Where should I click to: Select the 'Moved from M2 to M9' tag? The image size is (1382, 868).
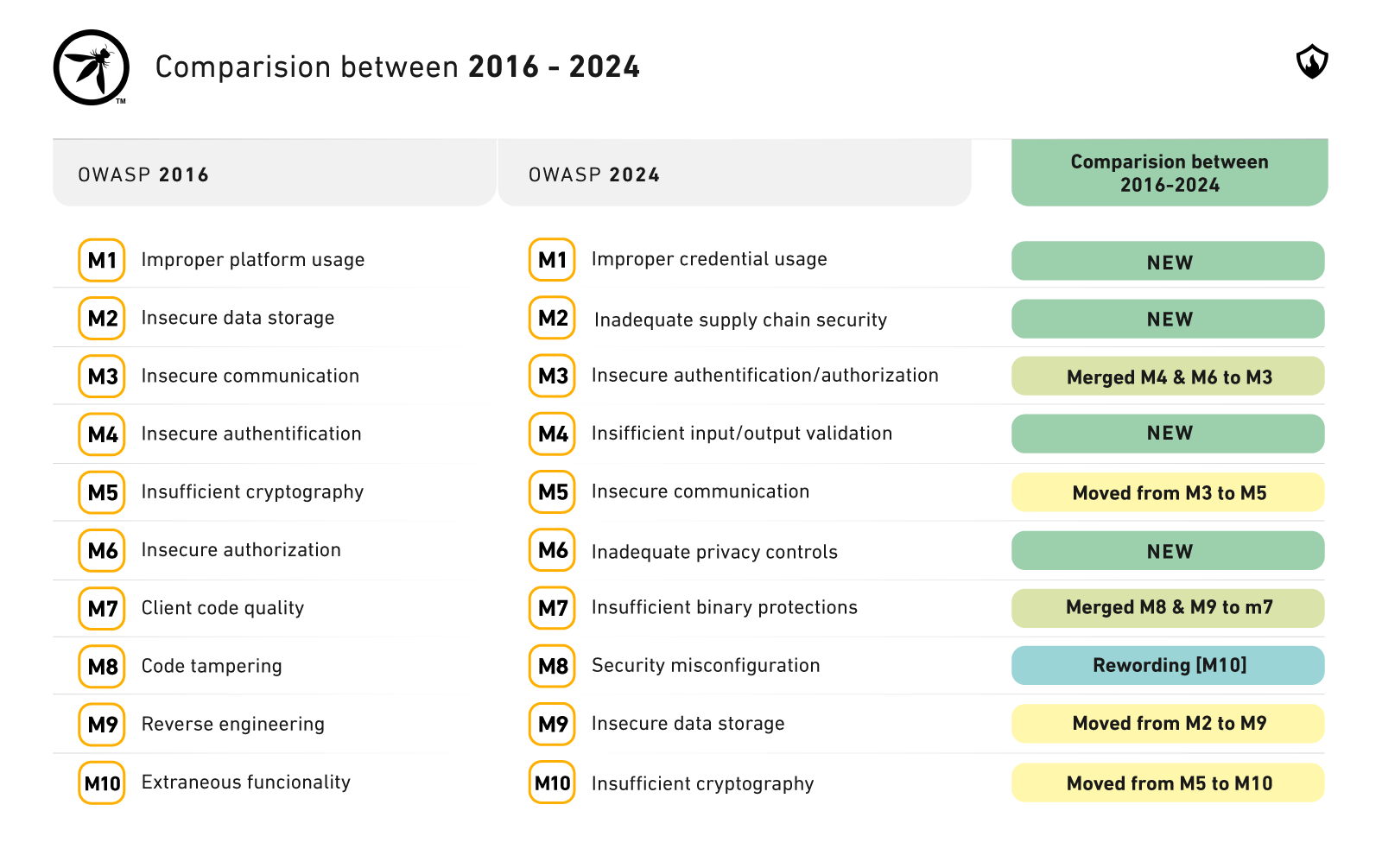(1168, 724)
